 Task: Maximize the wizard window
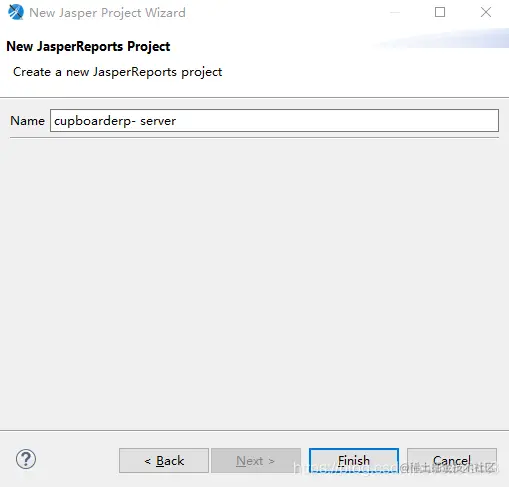click(x=440, y=12)
